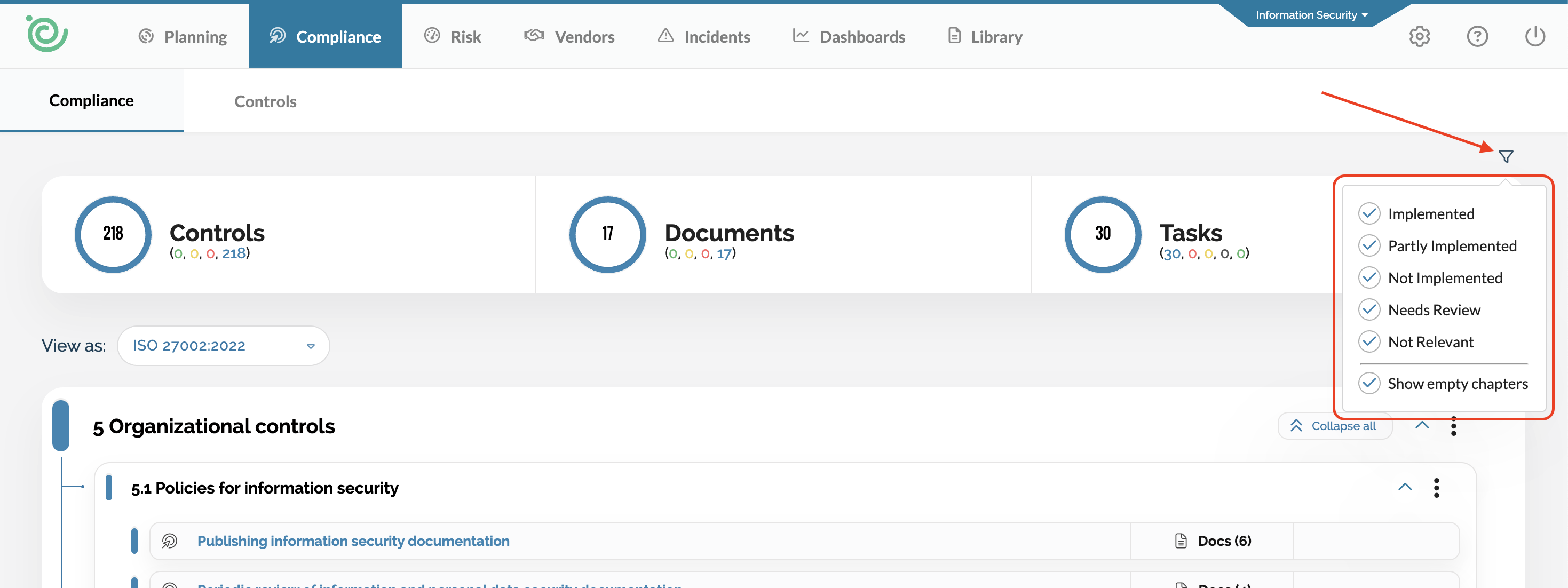Click the power logout icon
Screen dimensions: 1568x588
tap(1534, 36)
